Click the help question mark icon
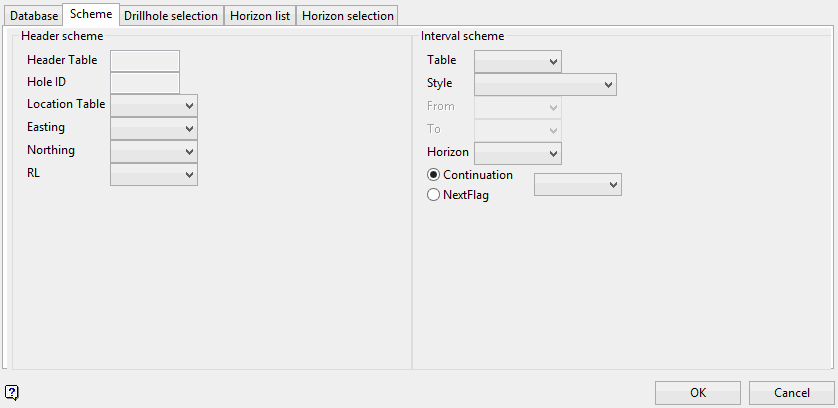Screen dimensions: 838x408 [x=12, y=392]
